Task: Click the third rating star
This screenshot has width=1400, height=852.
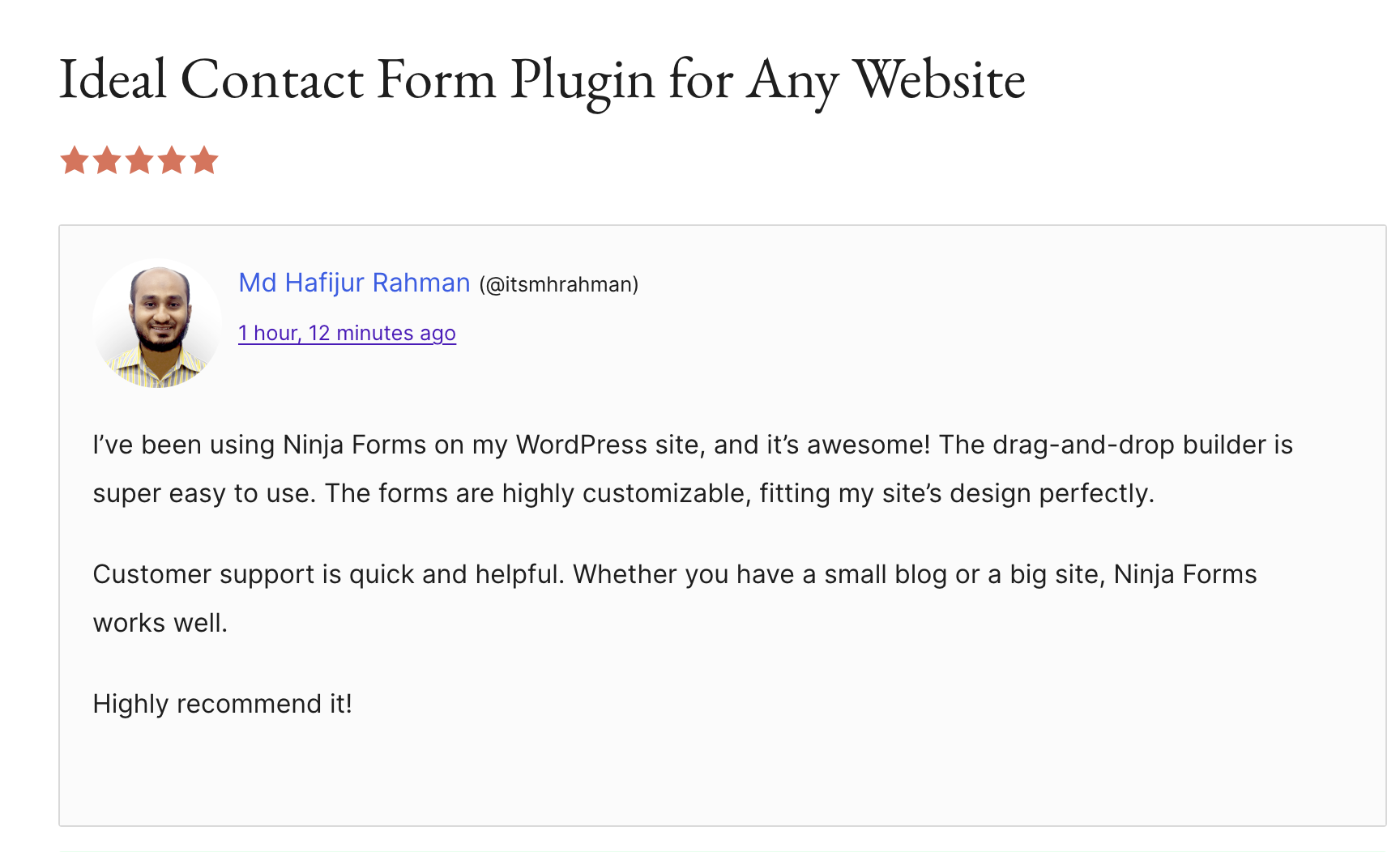Action: click(139, 160)
